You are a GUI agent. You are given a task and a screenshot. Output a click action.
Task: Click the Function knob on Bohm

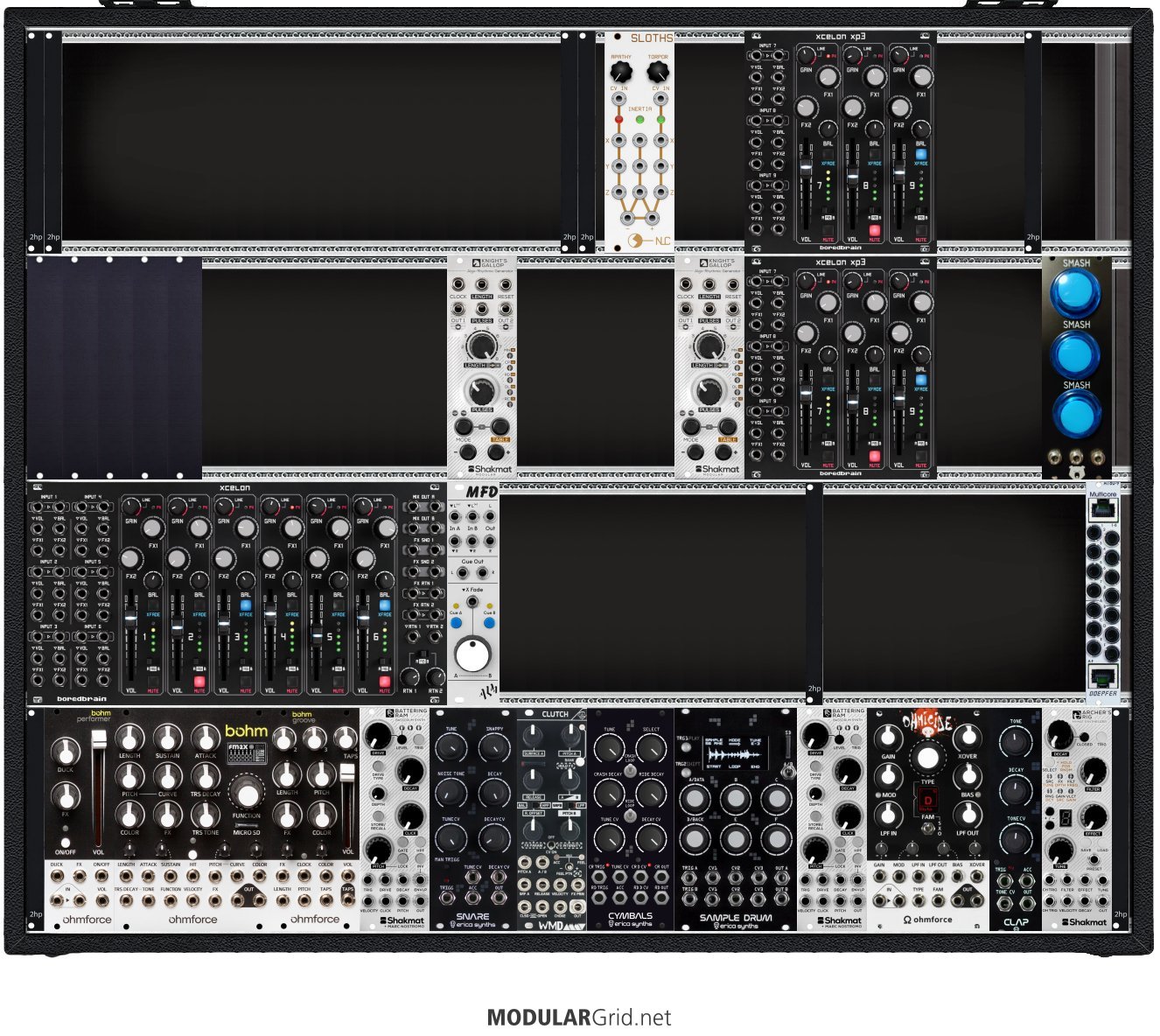click(248, 794)
